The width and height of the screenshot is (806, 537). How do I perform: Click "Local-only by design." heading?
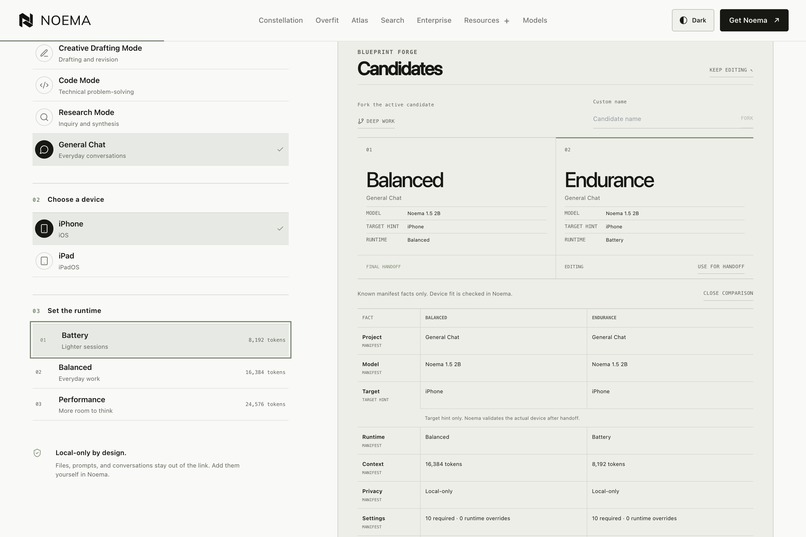pyautogui.click(x=91, y=453)
